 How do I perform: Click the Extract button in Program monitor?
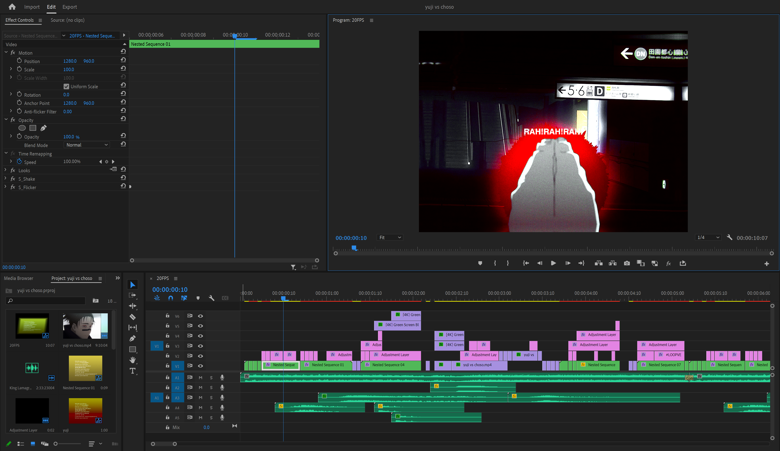[613, 264]
